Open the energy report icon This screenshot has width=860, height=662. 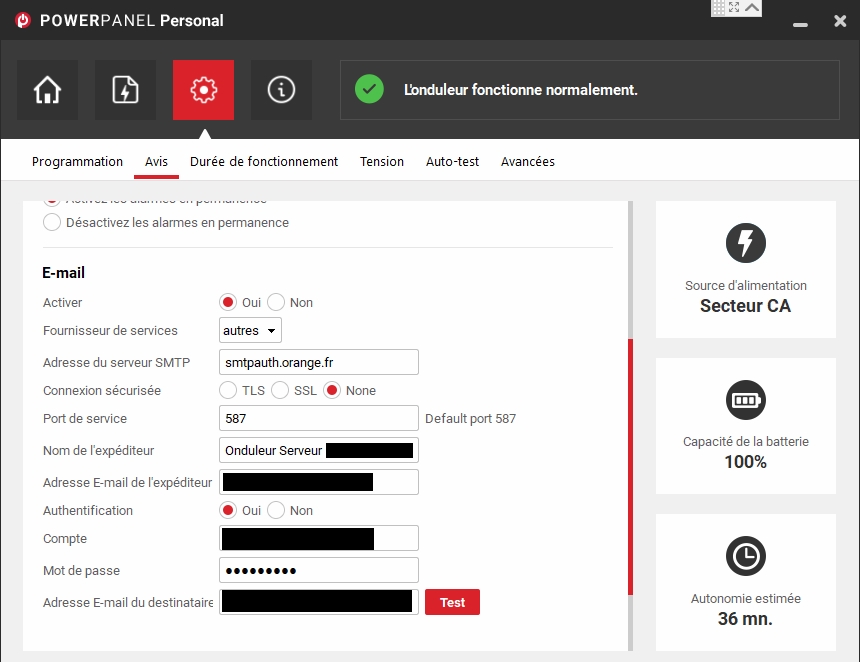click(125, 90)
